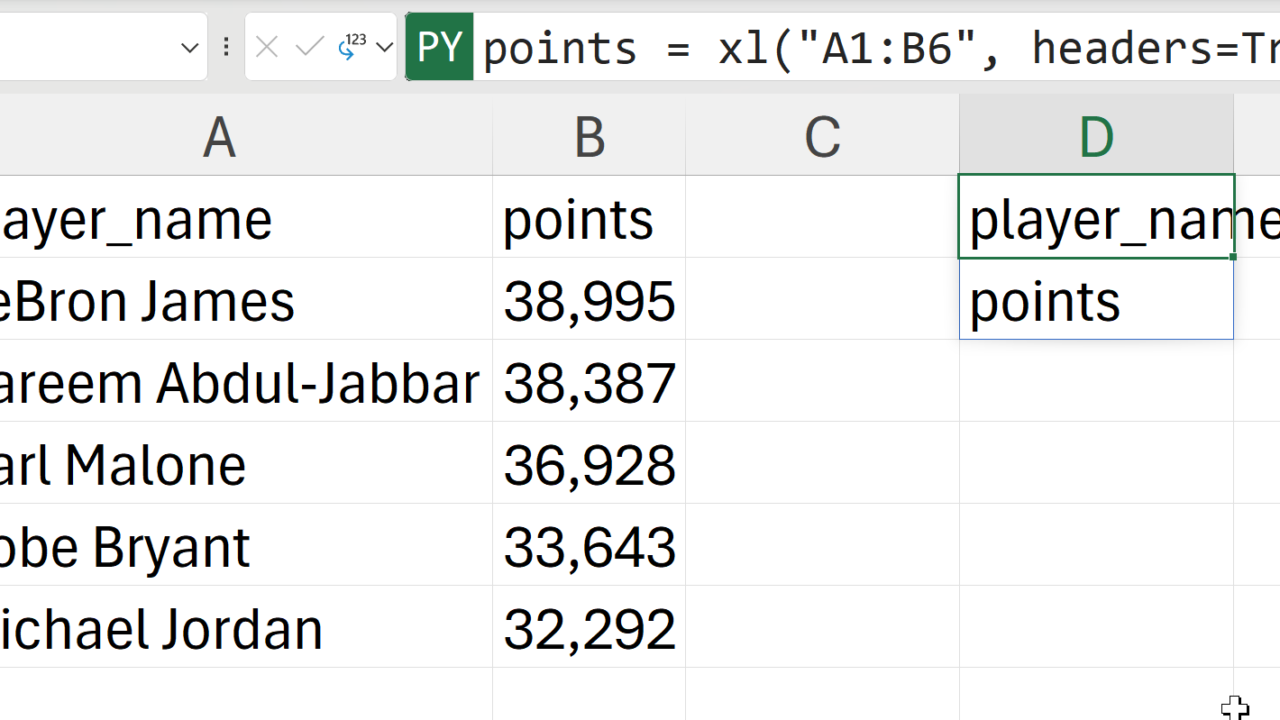Open the Python output type dropdown chevron
This screenshot has width=1280, height=720.
pos(385,47)
